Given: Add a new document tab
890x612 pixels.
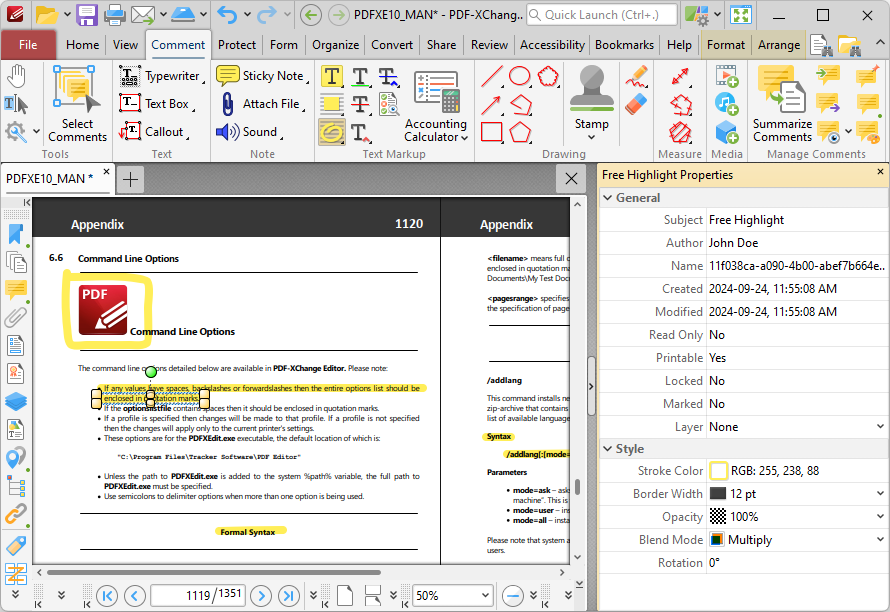Looking at the screenshot, I should coord(131,179).
